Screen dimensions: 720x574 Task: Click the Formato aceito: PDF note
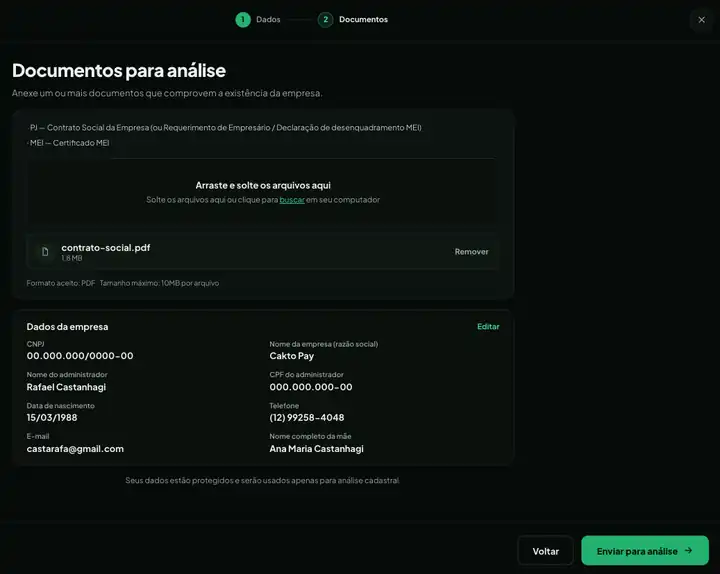[x=61, y=283]
